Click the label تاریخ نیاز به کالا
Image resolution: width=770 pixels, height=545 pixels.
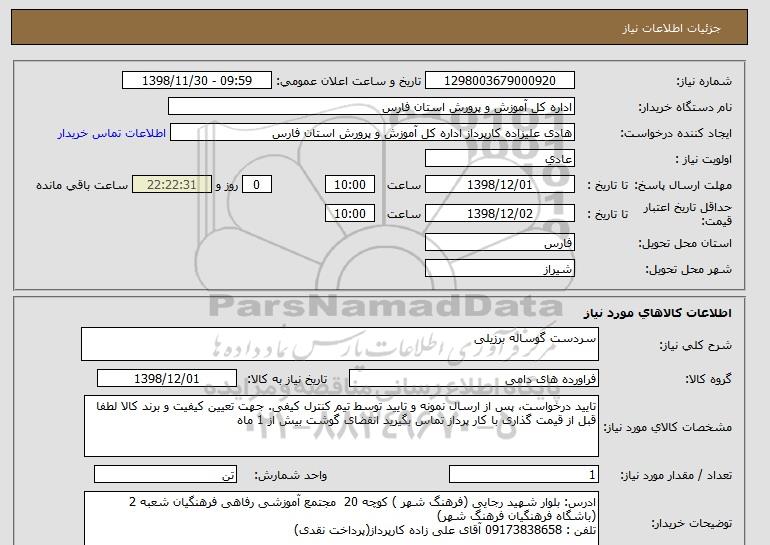click(287, 379)
